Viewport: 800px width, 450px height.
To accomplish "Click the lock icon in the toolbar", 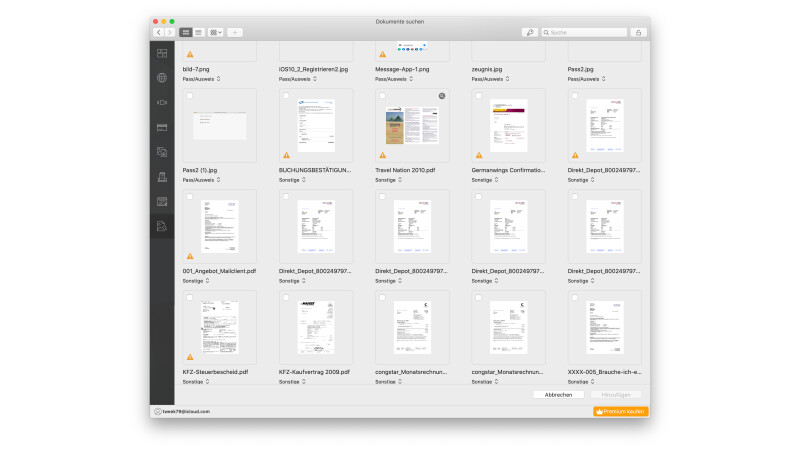I will (638, 32).
